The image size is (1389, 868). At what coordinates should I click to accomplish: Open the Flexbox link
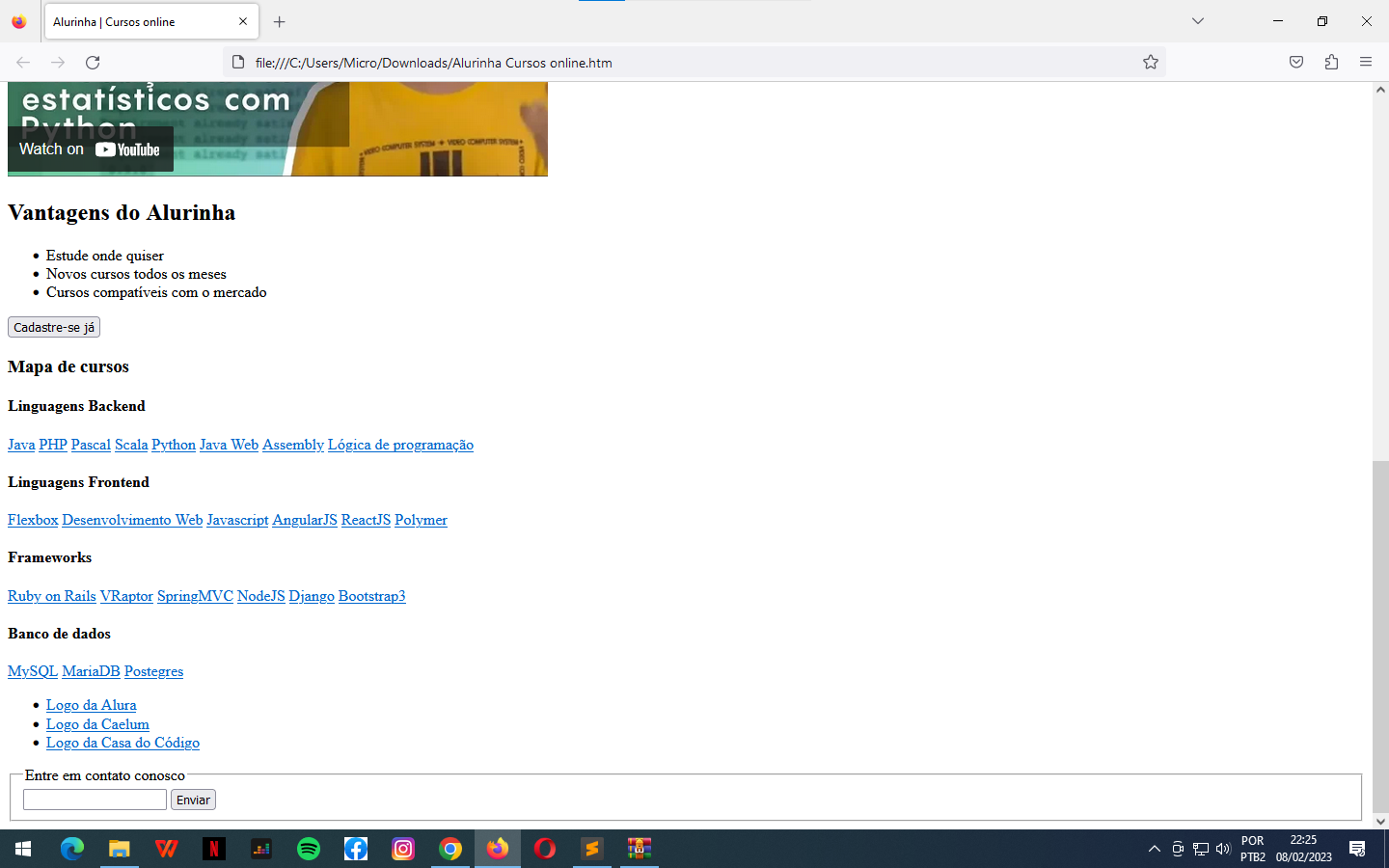pos(33,520)
